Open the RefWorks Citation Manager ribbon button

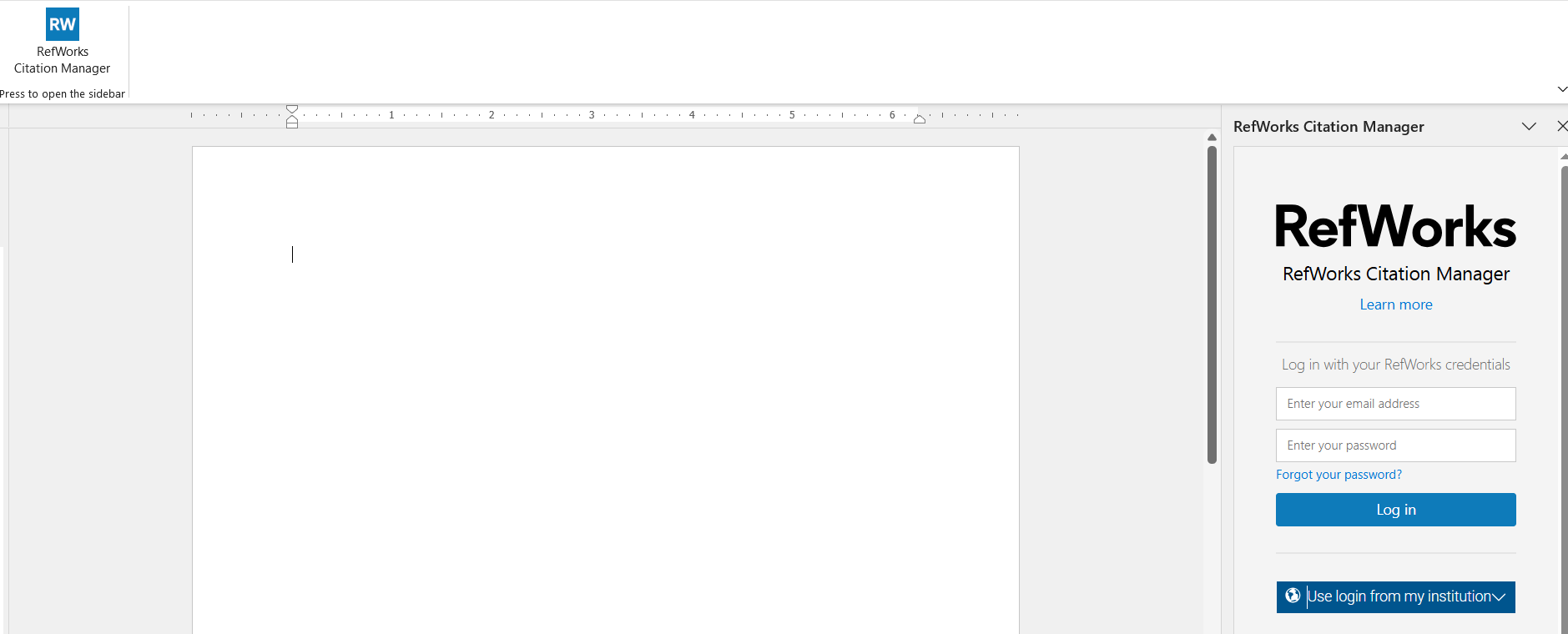62,43
